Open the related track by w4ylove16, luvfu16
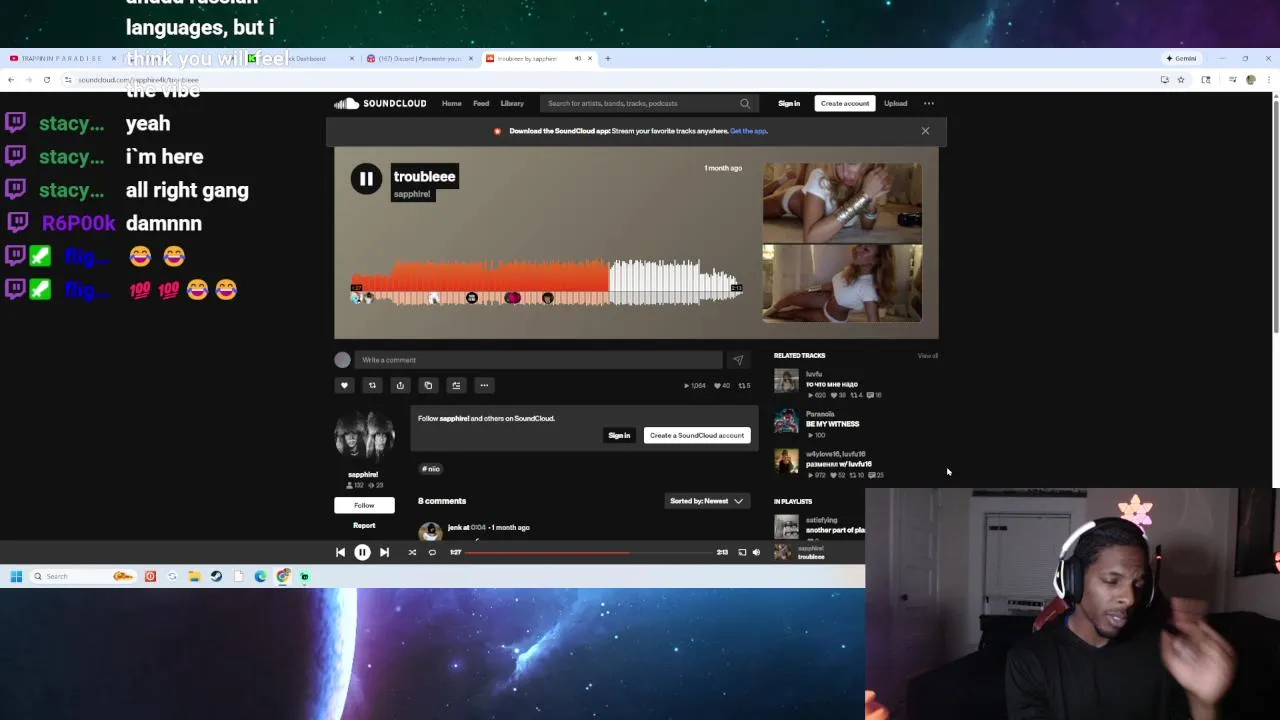Viewport: 1280px width, 720px height. click(x=838, y=464)
